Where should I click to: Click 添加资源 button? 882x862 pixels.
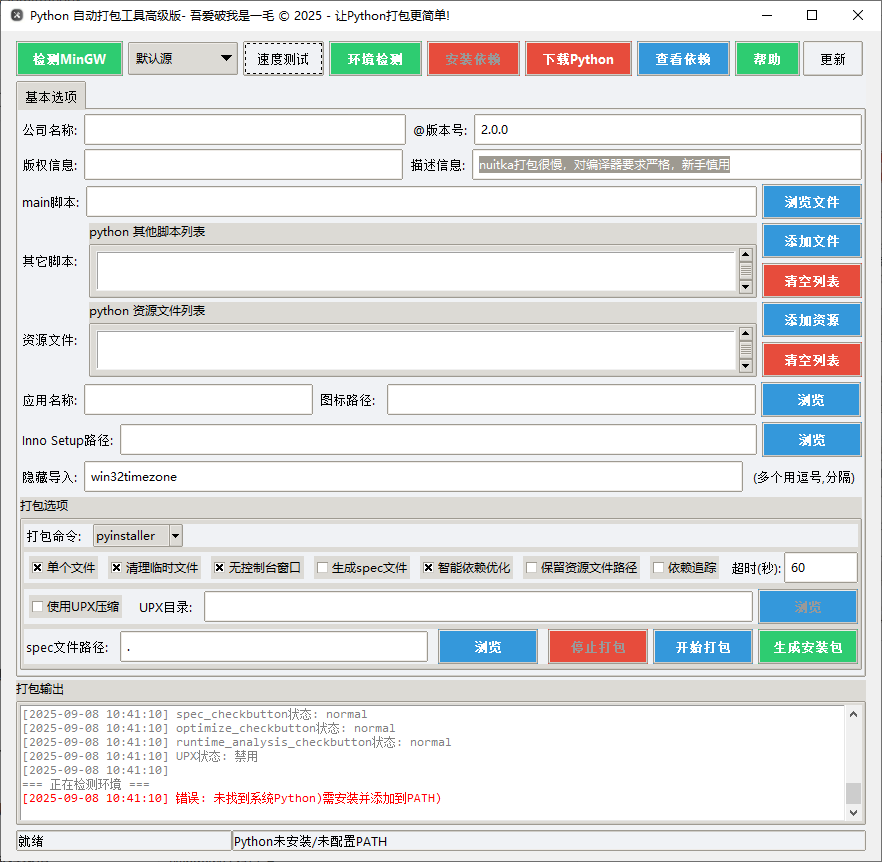(x=812, y=320)
